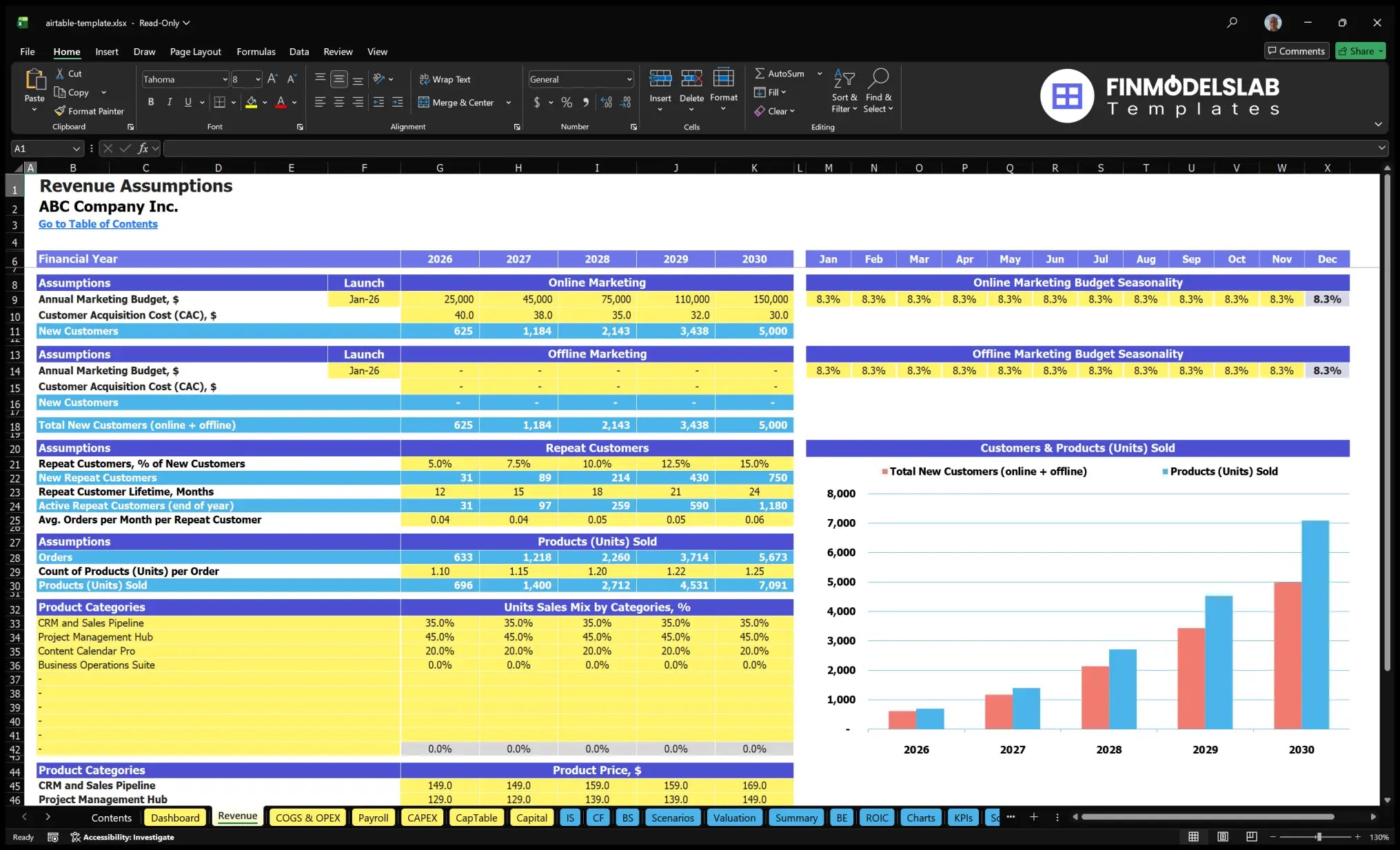Click the yellow fill color button

pos(252,102)
